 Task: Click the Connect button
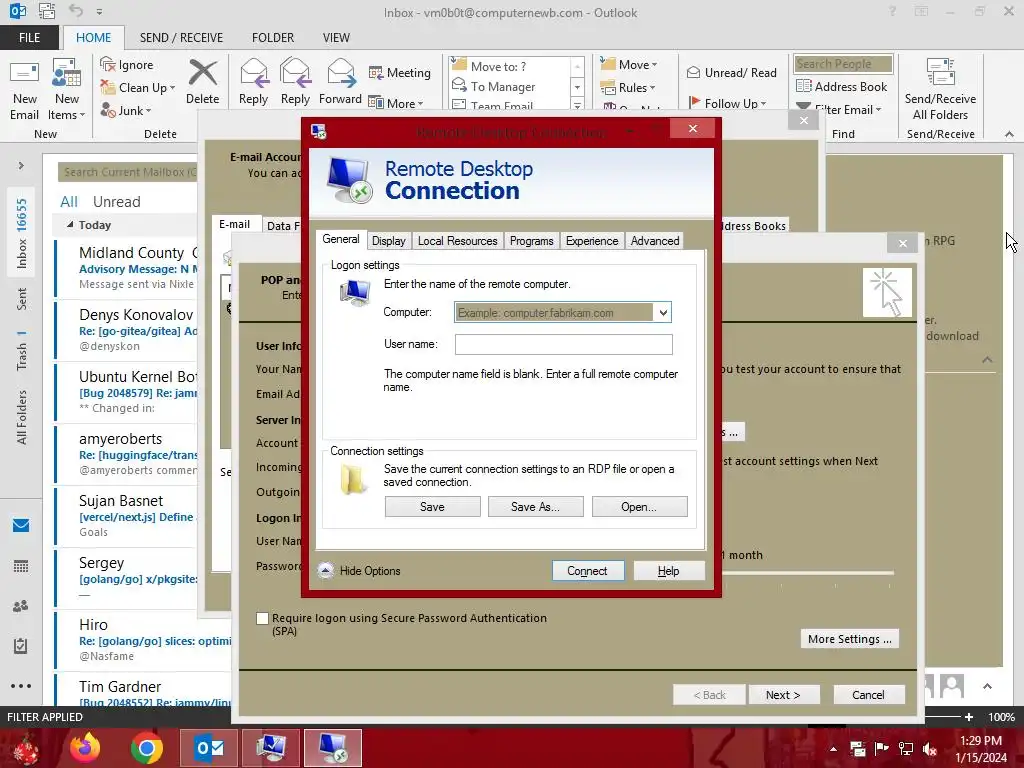coord(587,571)
